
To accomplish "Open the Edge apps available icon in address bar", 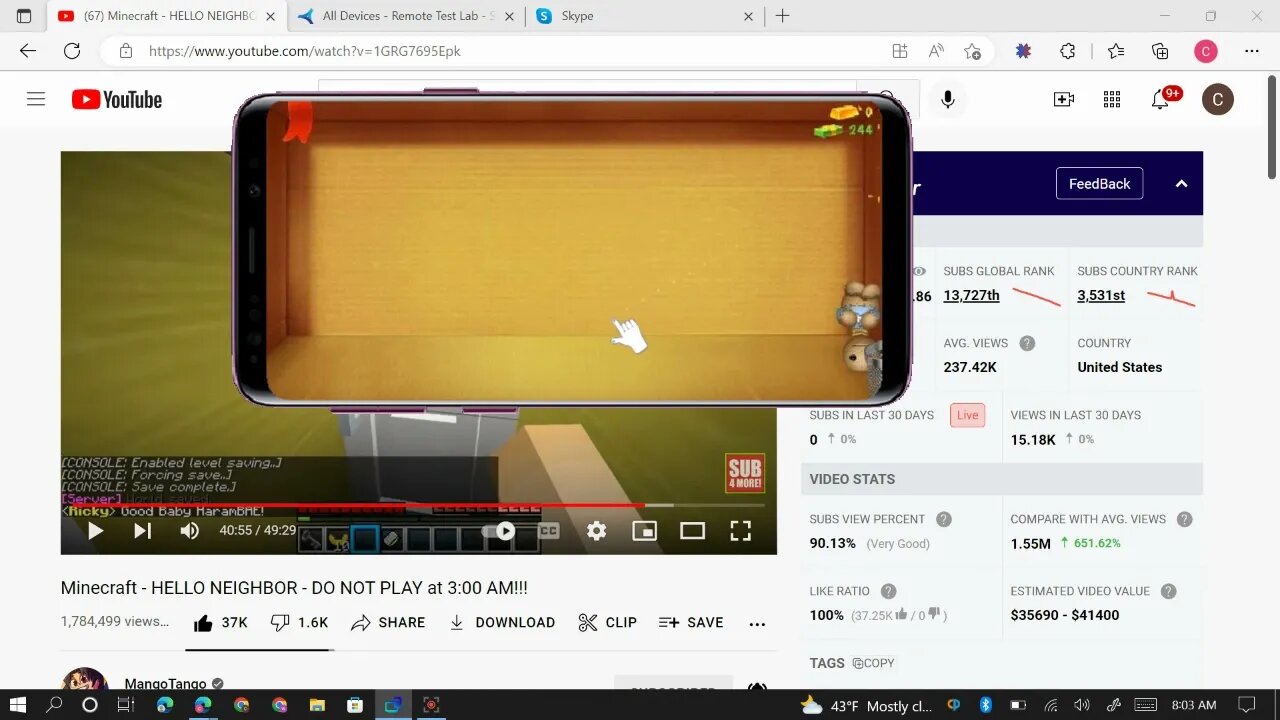I will pyautogui.click(x=900, y=51).
